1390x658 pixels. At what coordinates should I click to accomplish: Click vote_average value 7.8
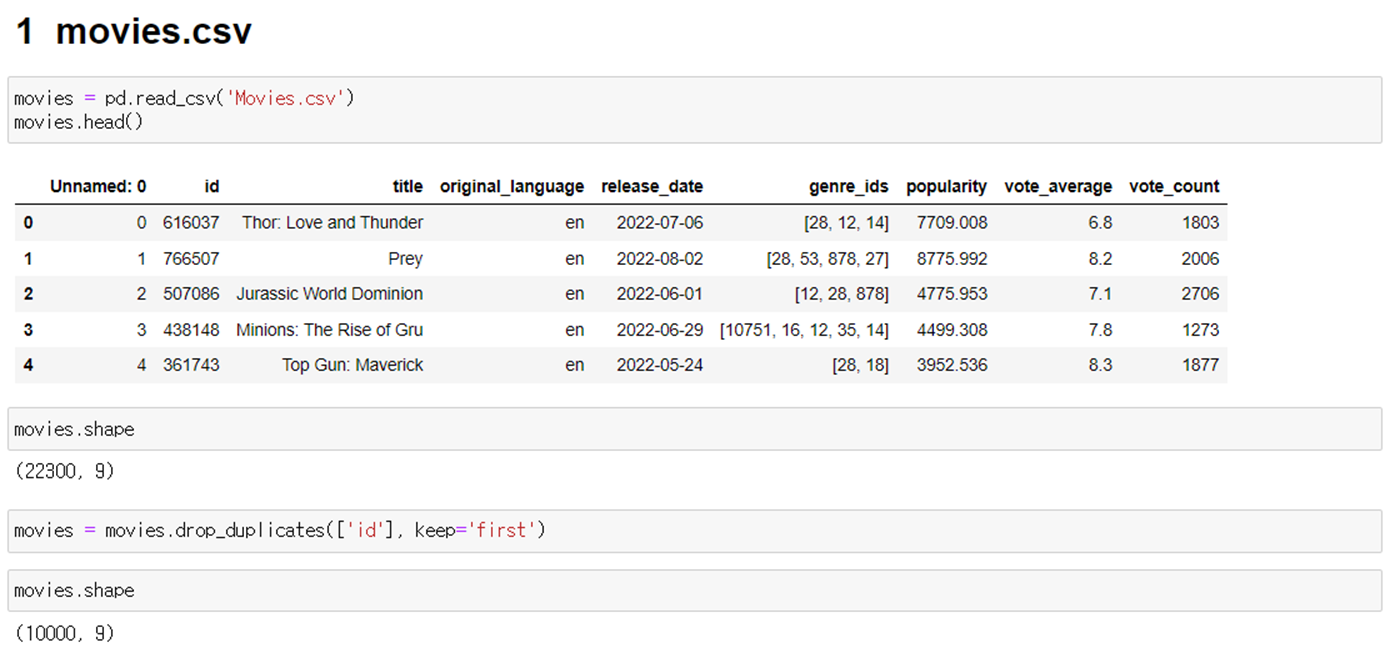(1100, 330)
